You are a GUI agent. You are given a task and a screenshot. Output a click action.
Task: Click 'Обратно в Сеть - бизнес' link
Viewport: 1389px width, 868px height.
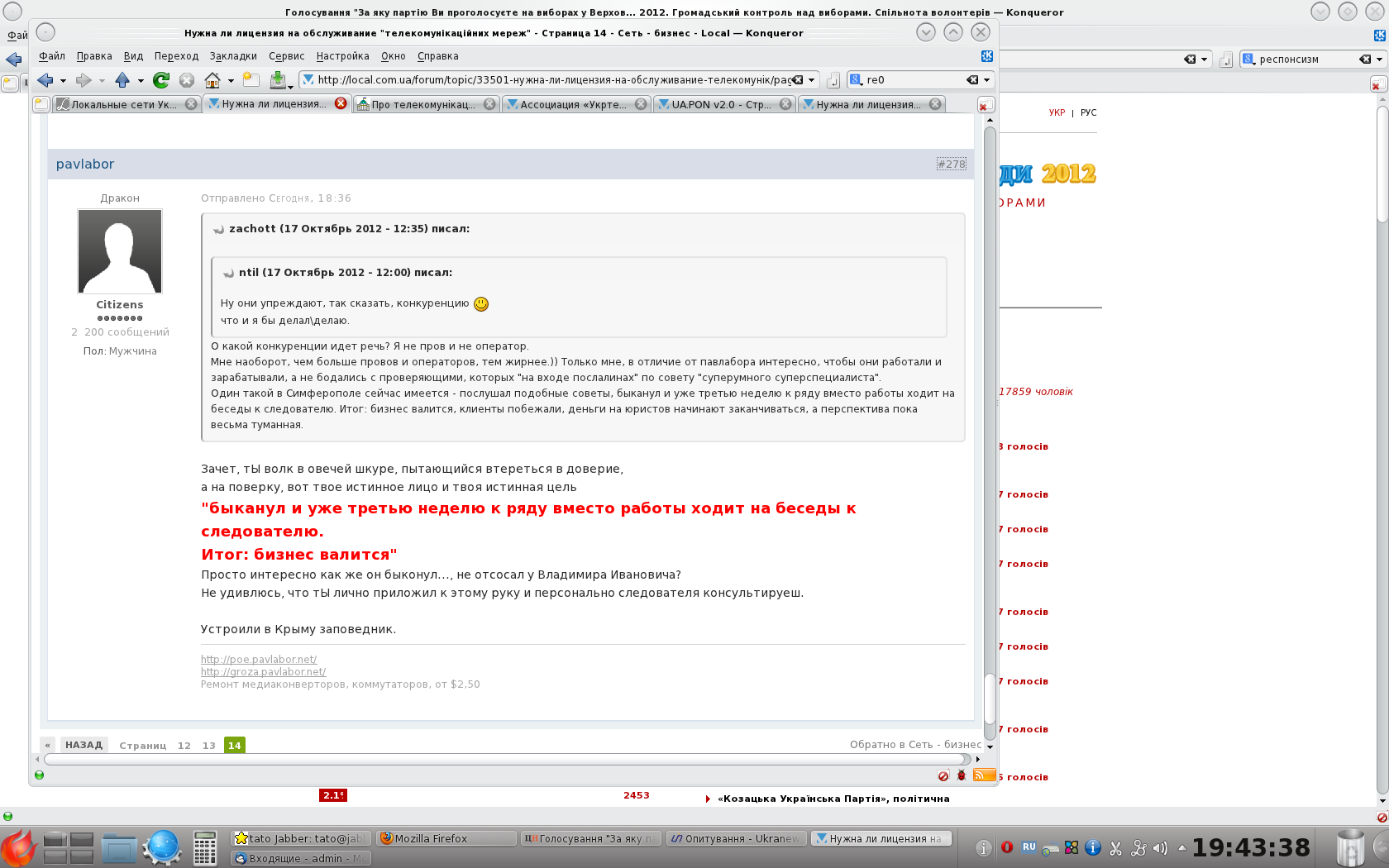916,745
